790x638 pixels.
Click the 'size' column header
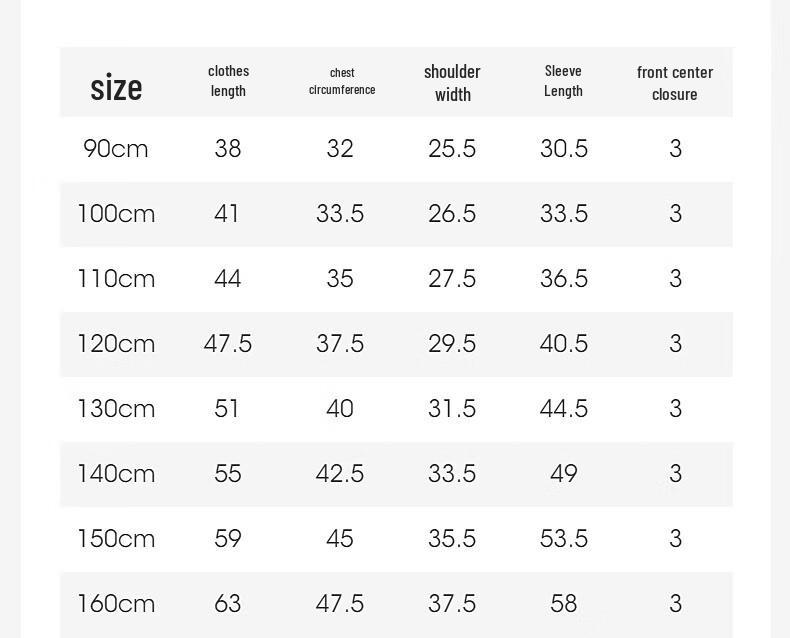[x=116, y=88]
